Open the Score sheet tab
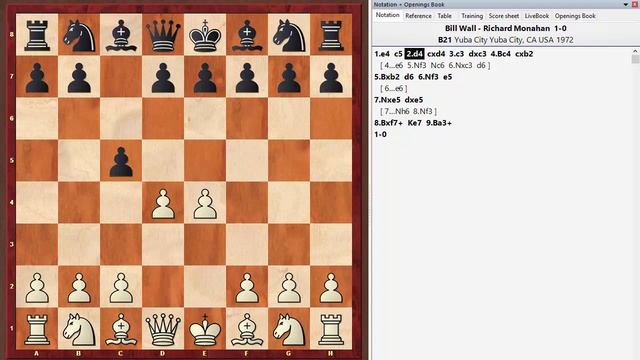This screenshot has width=640, height=360. point(504,16)
